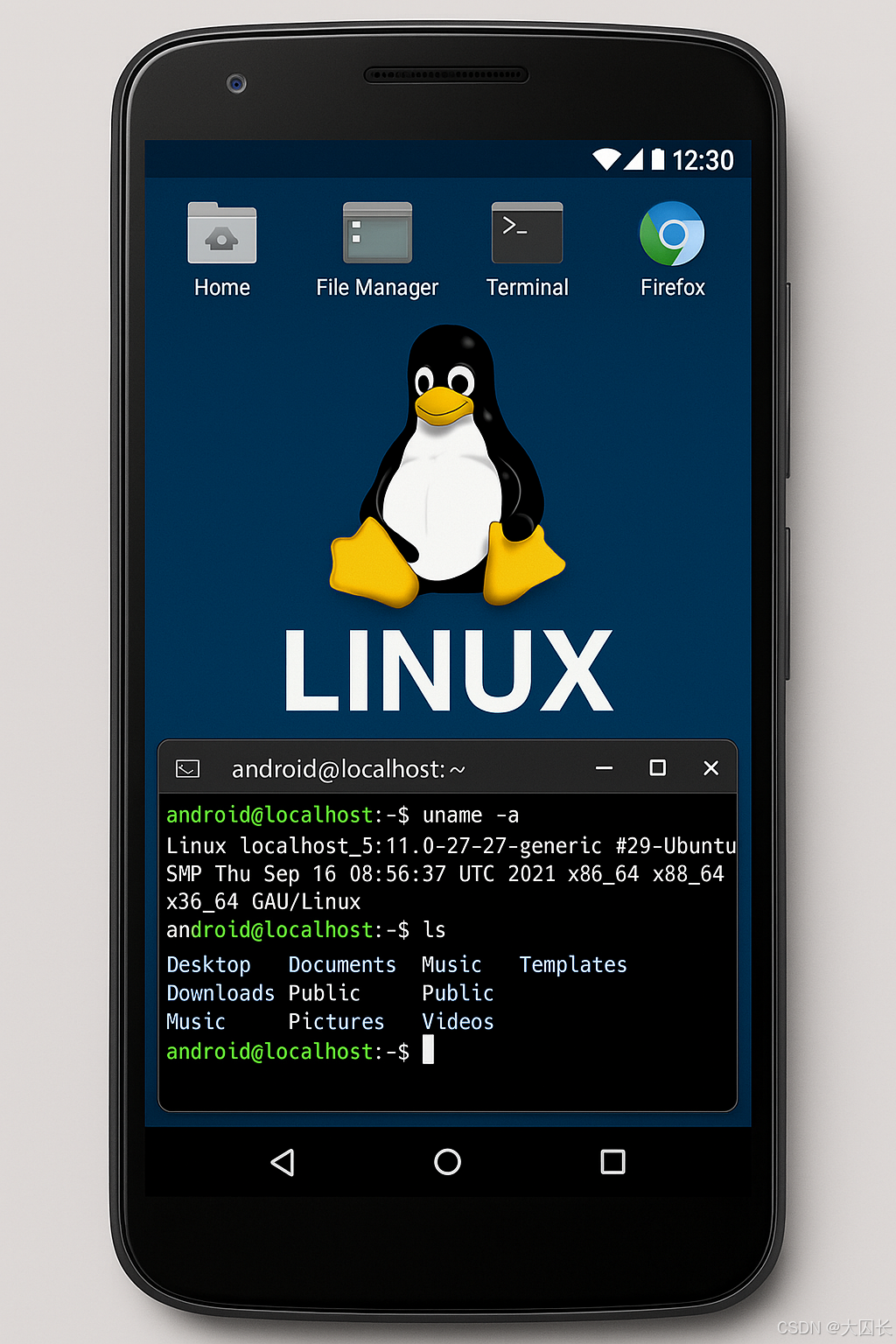Click the 'uname -a' command text
The image size is (896, 1344).
tap(471, 815)
